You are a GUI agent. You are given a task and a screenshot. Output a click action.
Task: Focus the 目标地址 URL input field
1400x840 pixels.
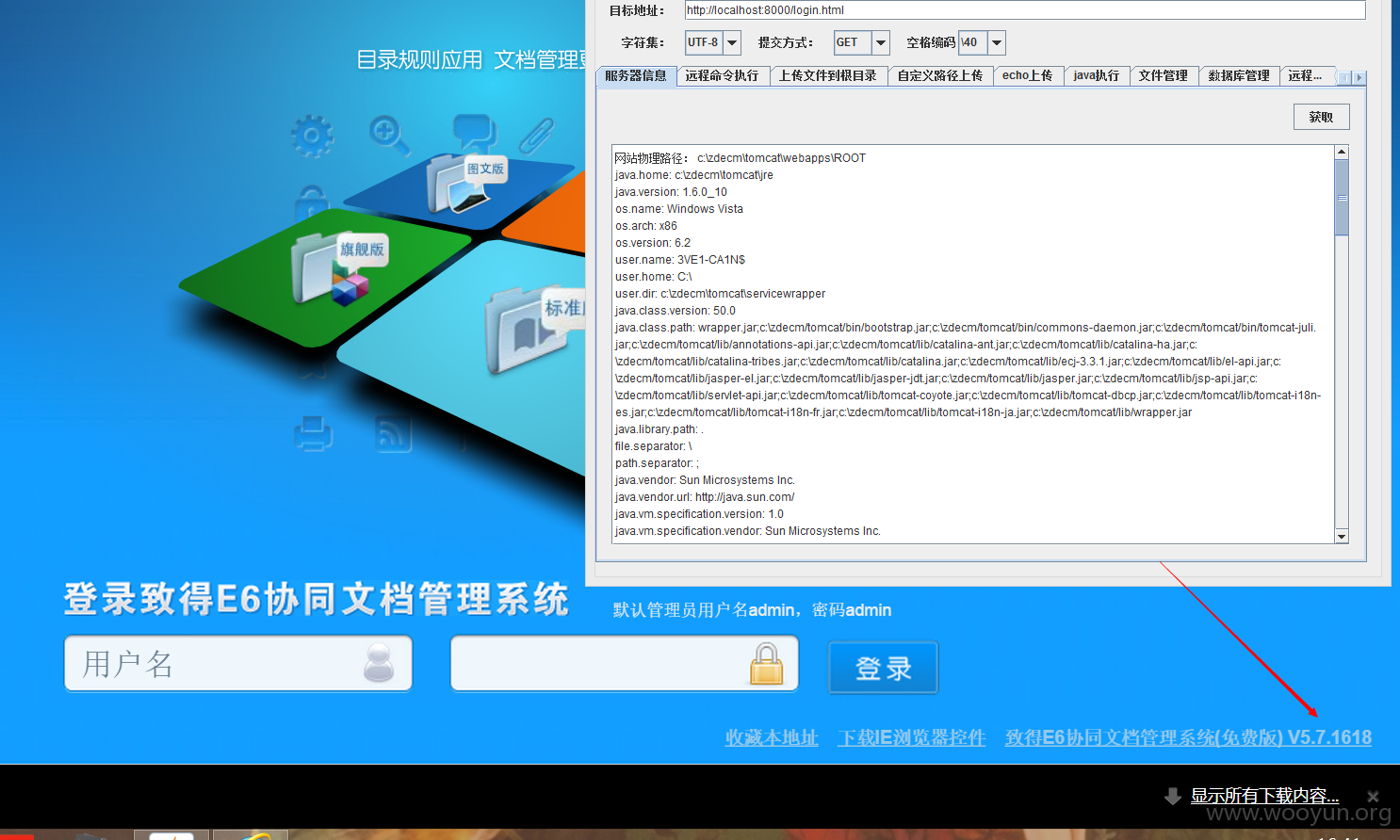pos(1025,10)
